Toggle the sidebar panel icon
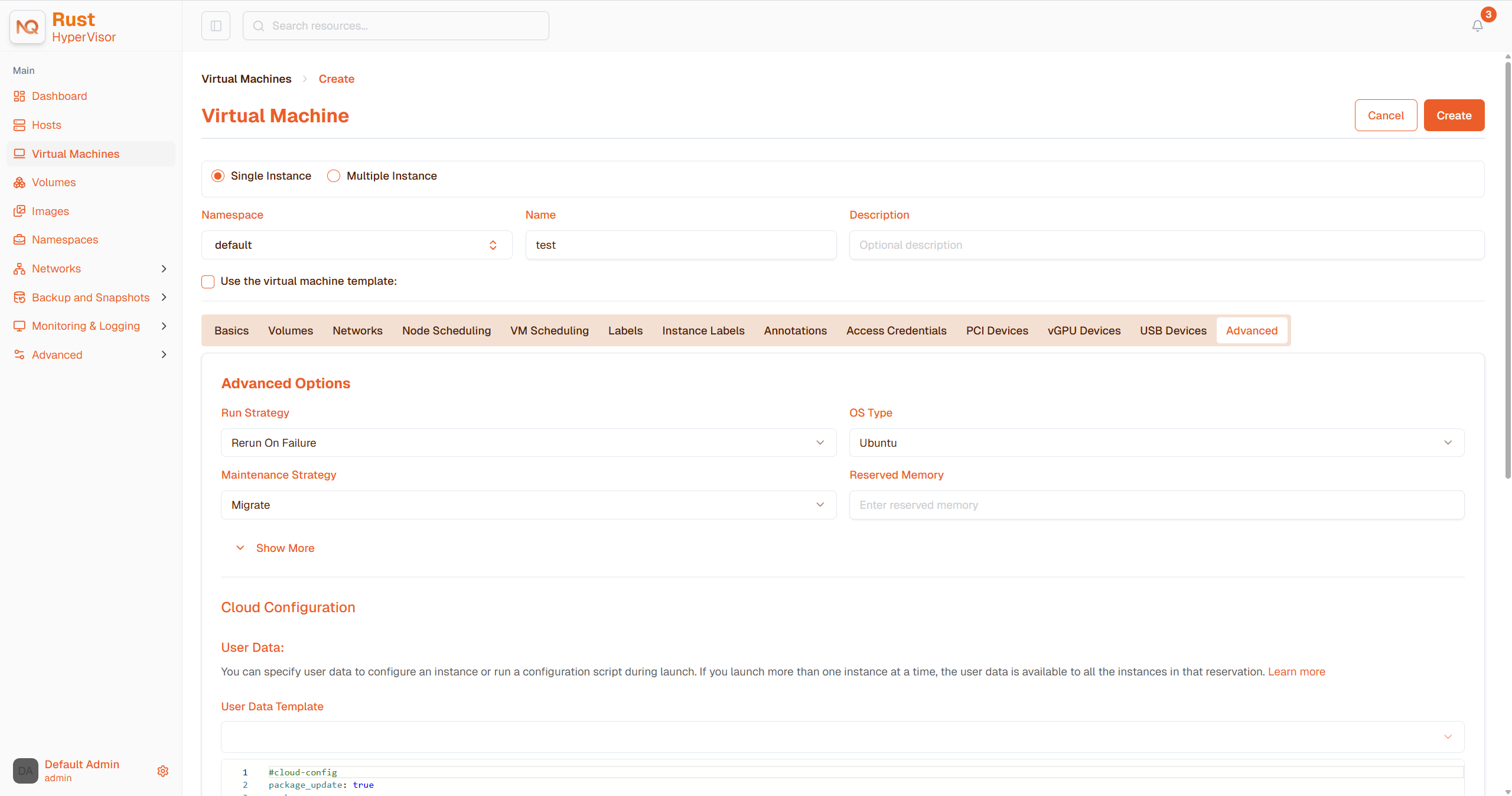Image resolution: width=1512 pixels, height=796 pixels. coord(216,25)
